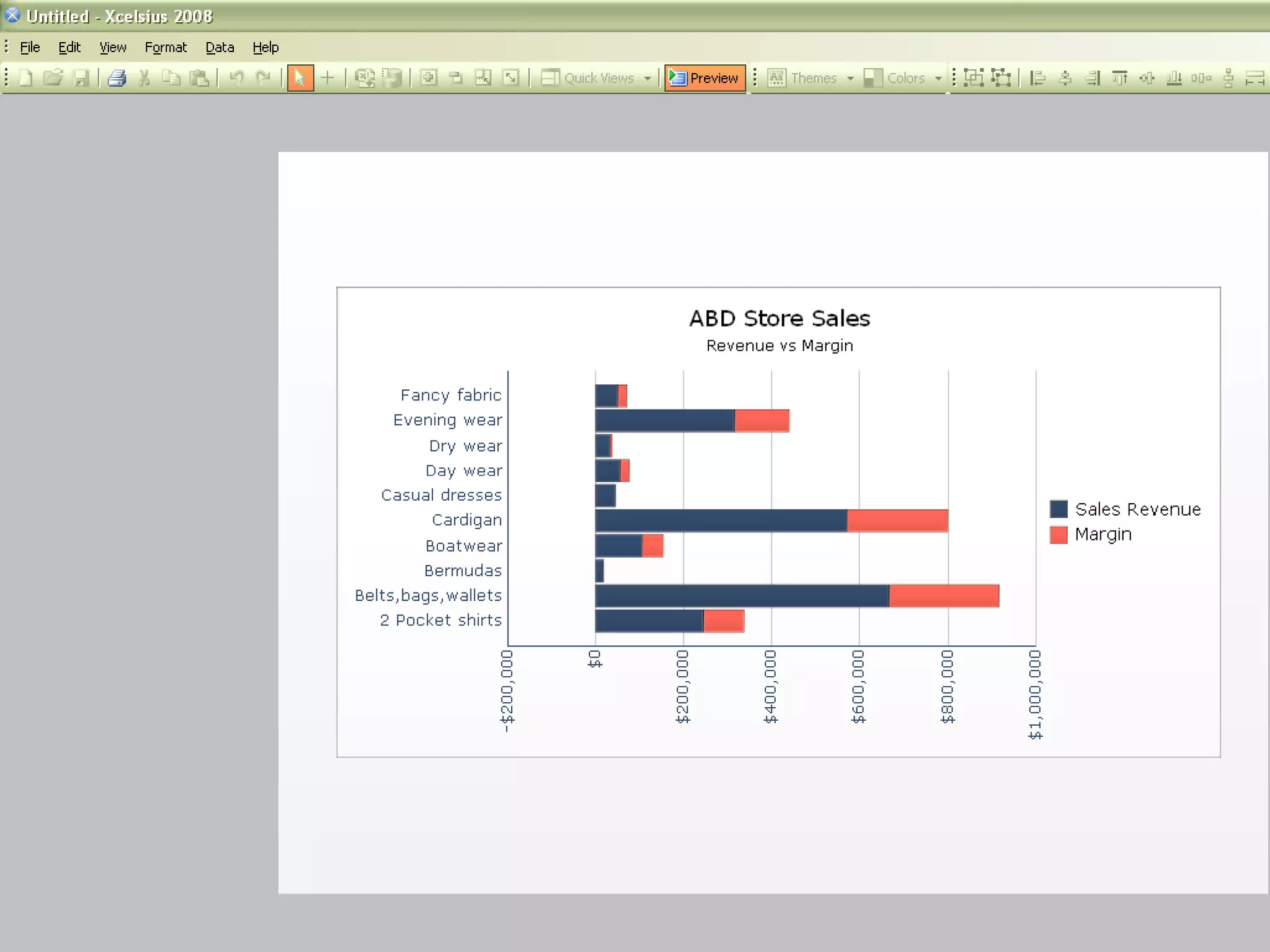The height and width of the screenshot is (952, 1270).
Task: Click Space Evenly Down icon
Action: tap(1228, 78)
